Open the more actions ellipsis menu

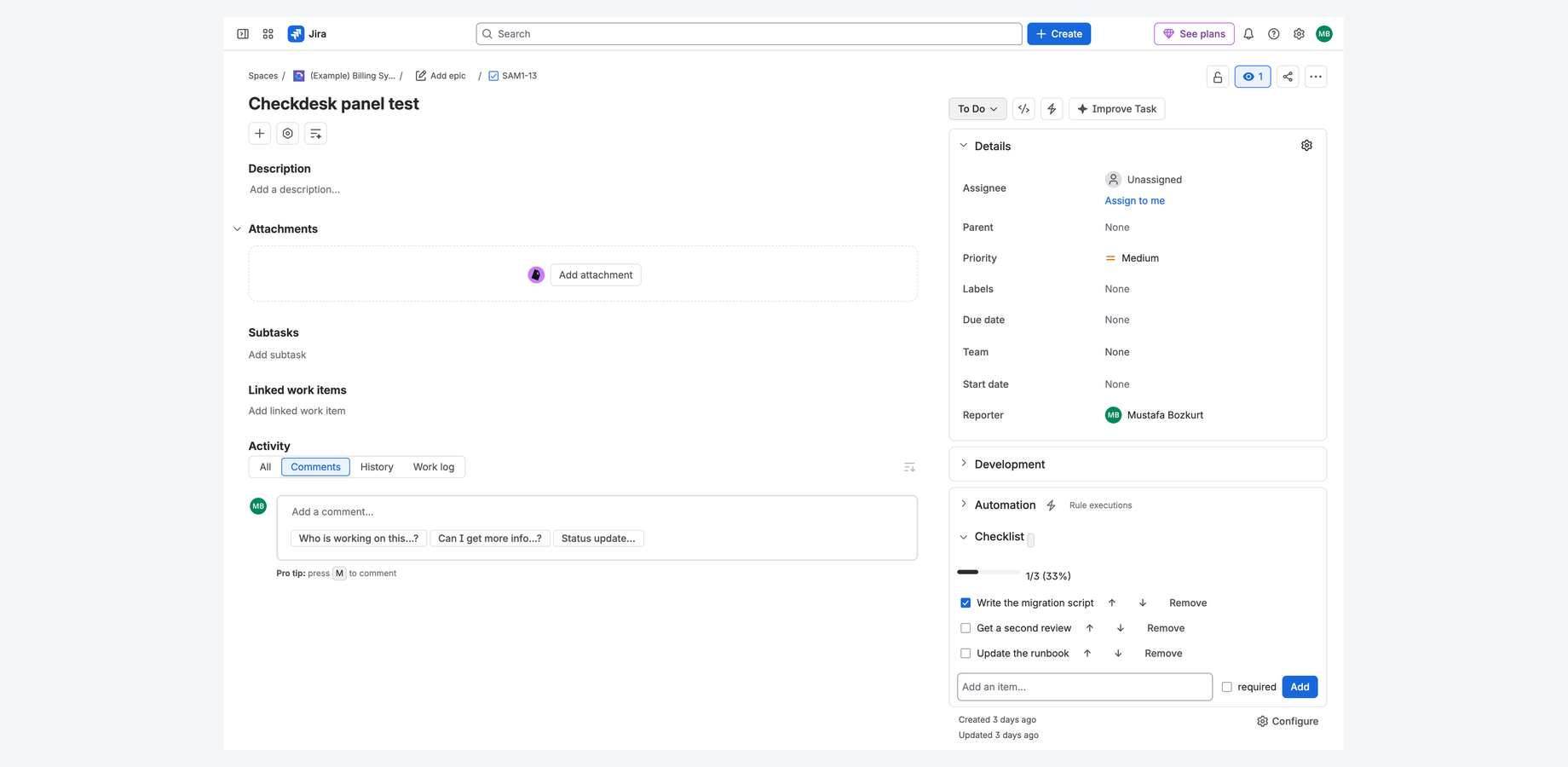[1316, 77]
